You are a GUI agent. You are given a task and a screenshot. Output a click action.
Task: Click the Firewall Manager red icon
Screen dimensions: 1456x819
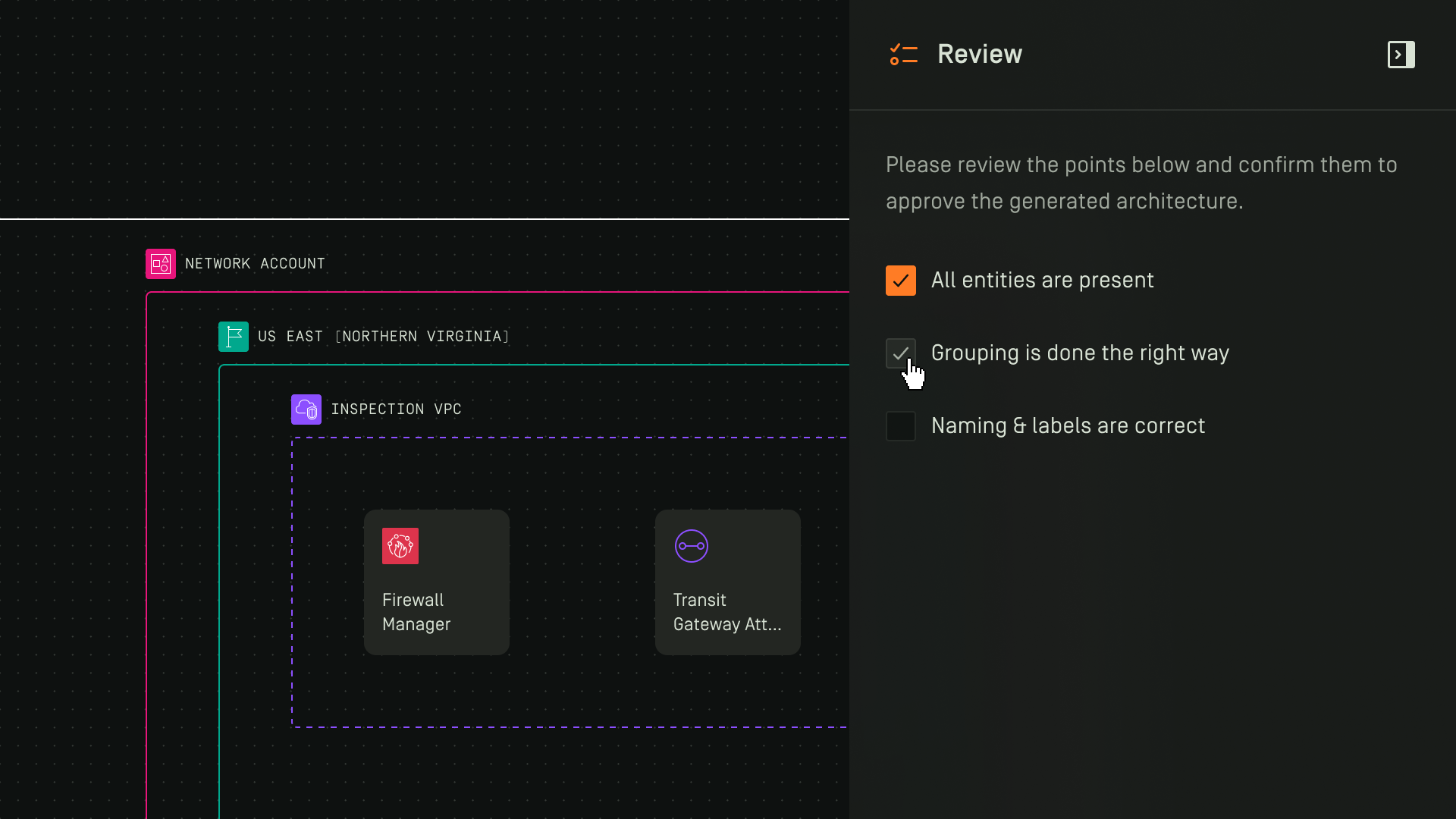tap(400, 546)
